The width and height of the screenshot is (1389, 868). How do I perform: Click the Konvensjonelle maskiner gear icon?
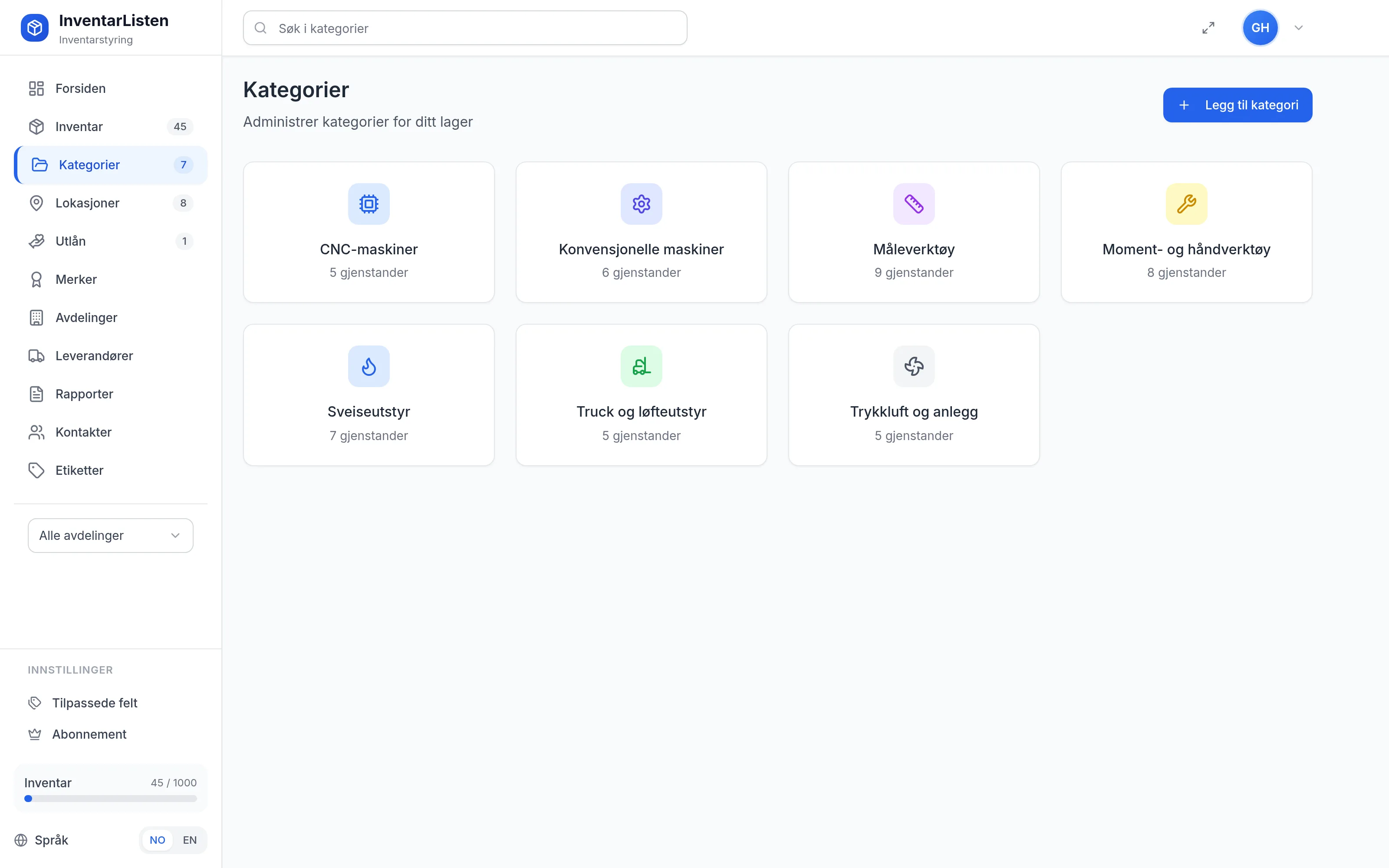pyautogui.click(x=641, y=204)
